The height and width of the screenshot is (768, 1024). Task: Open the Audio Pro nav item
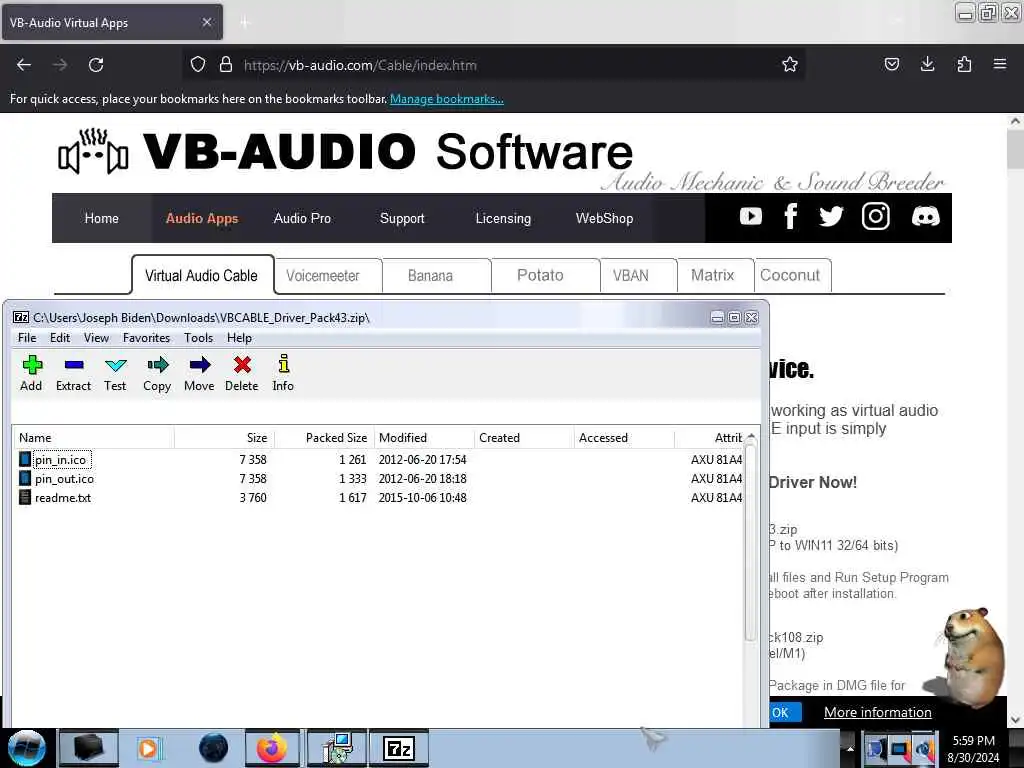[x=302, y=218]
